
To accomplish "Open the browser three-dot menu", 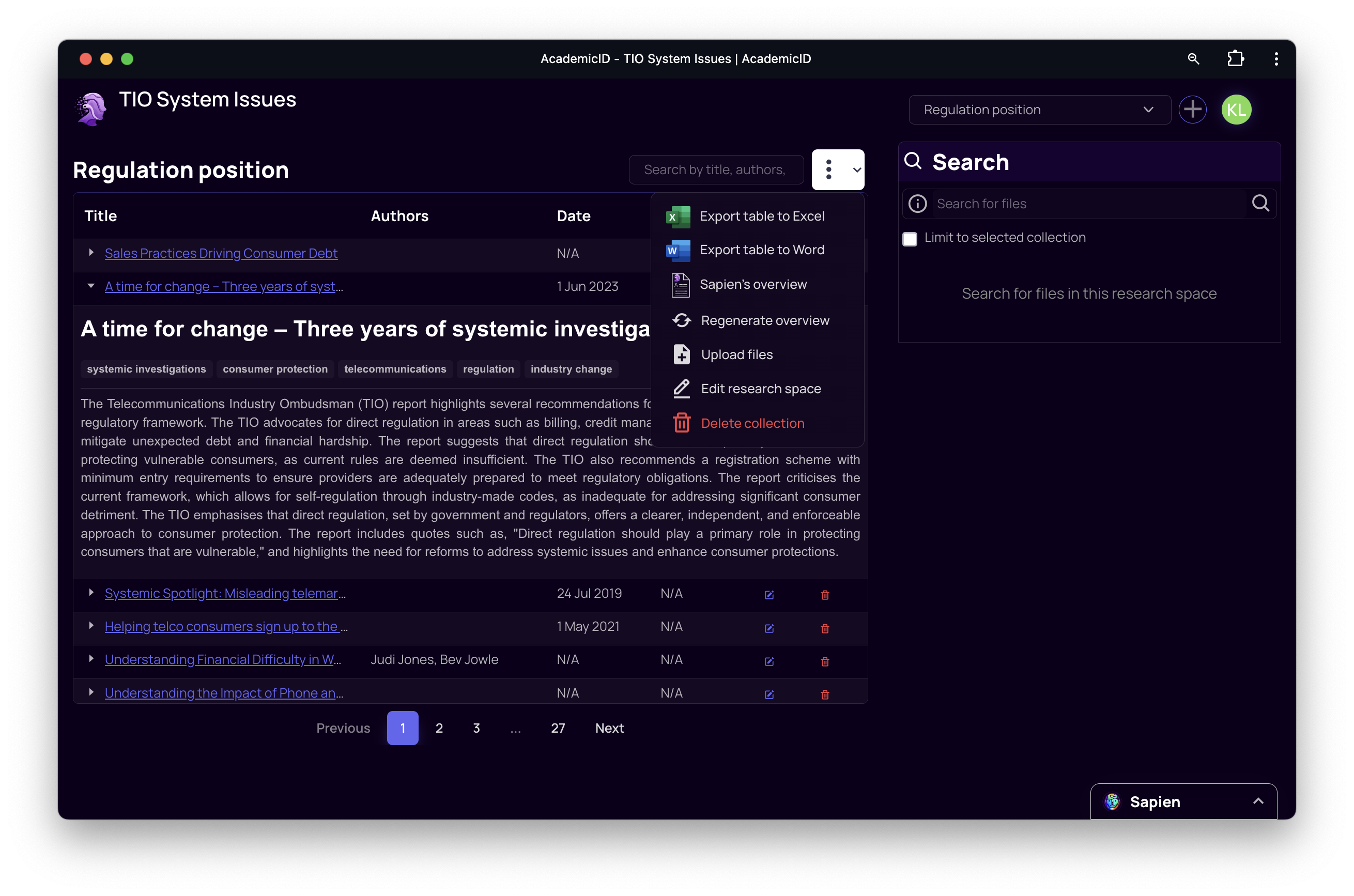I will click(x=1275, y=59).
